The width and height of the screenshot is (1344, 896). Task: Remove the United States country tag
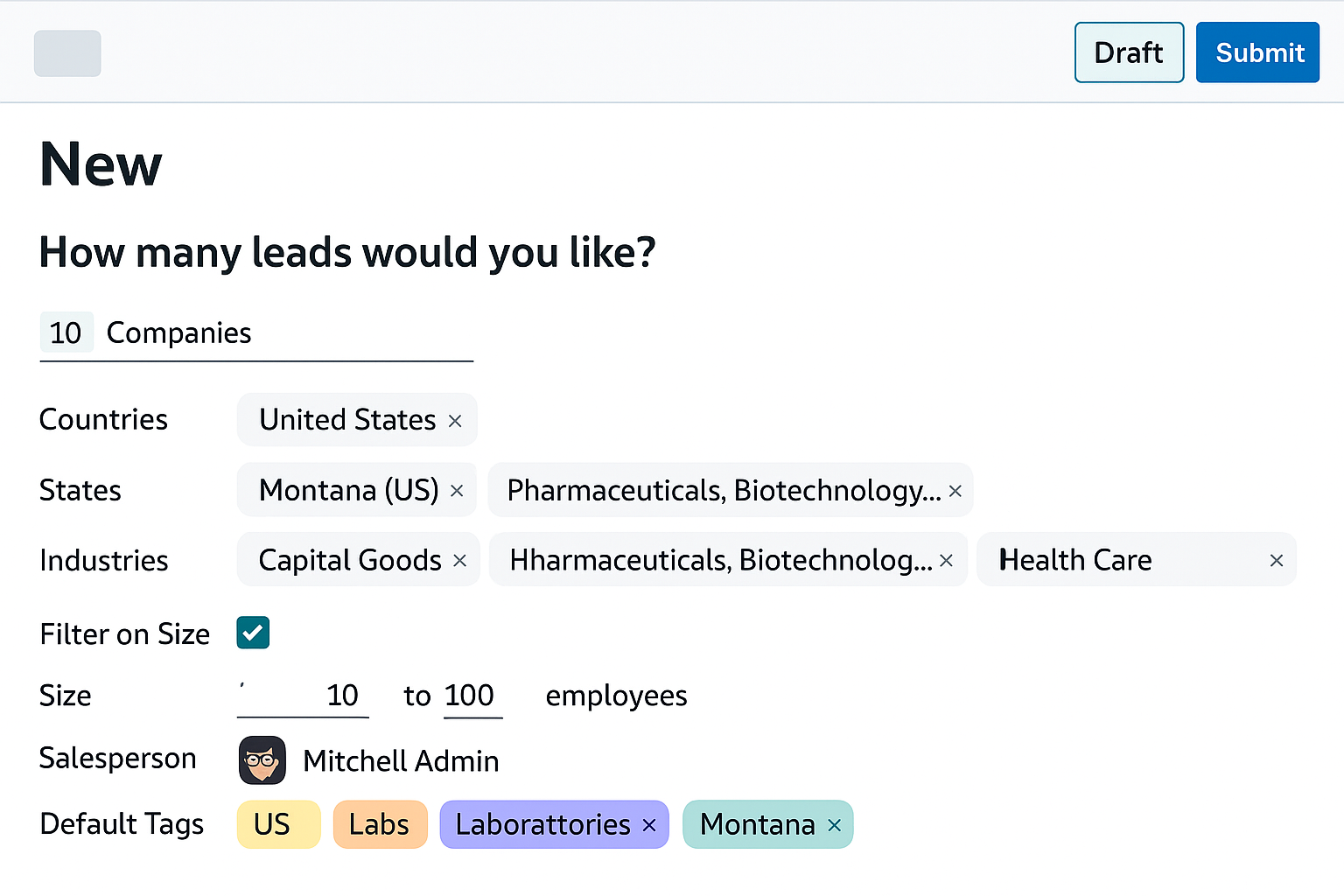(x=455, y=421)
